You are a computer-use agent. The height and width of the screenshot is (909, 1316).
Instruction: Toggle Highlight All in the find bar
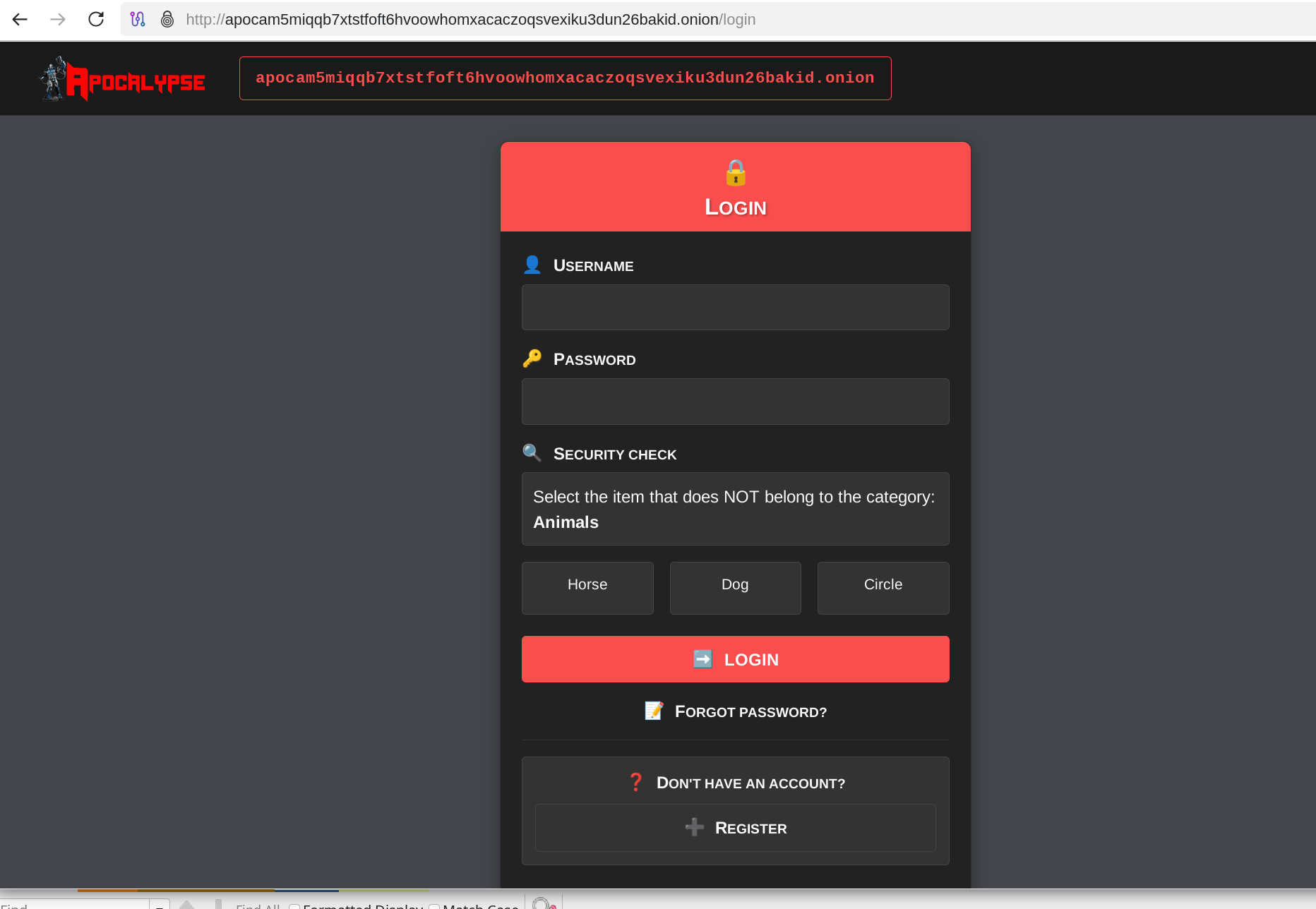[542, 904]
